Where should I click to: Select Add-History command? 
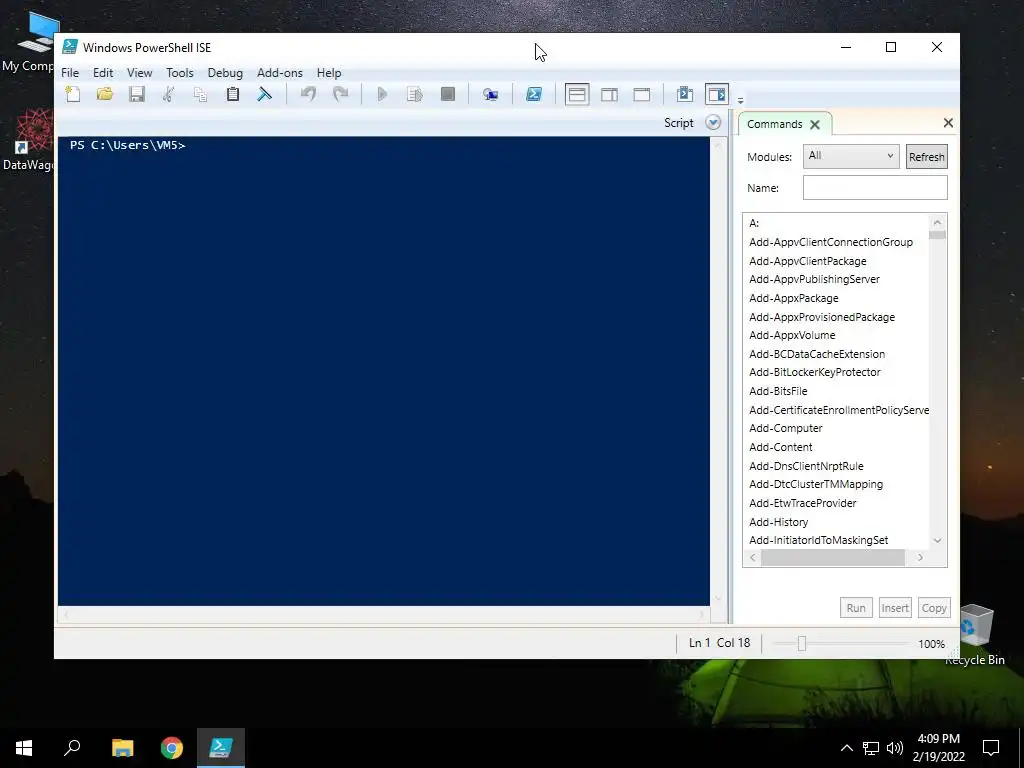[778, 522]
